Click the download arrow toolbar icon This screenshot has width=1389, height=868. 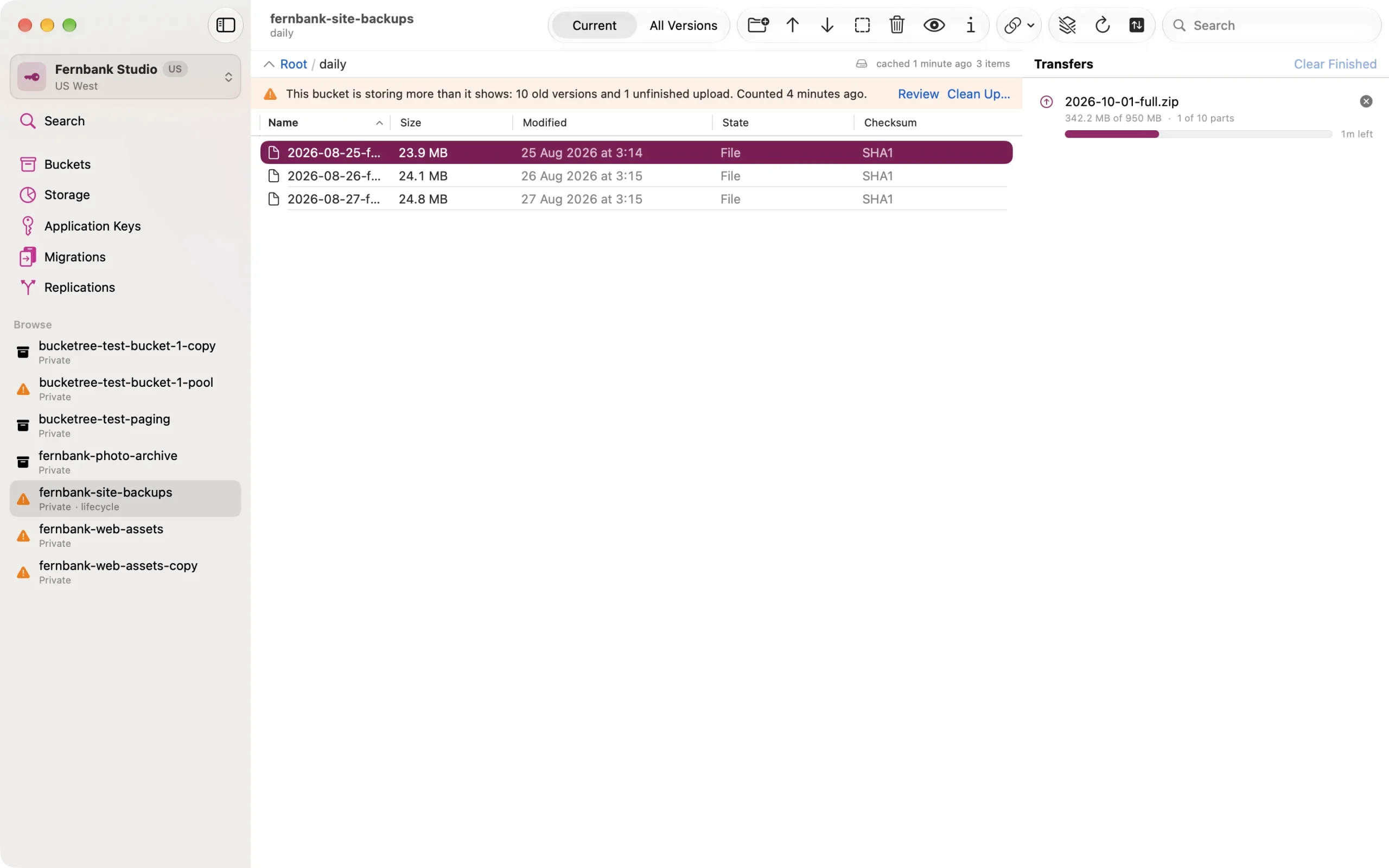(x=827, y=25)
